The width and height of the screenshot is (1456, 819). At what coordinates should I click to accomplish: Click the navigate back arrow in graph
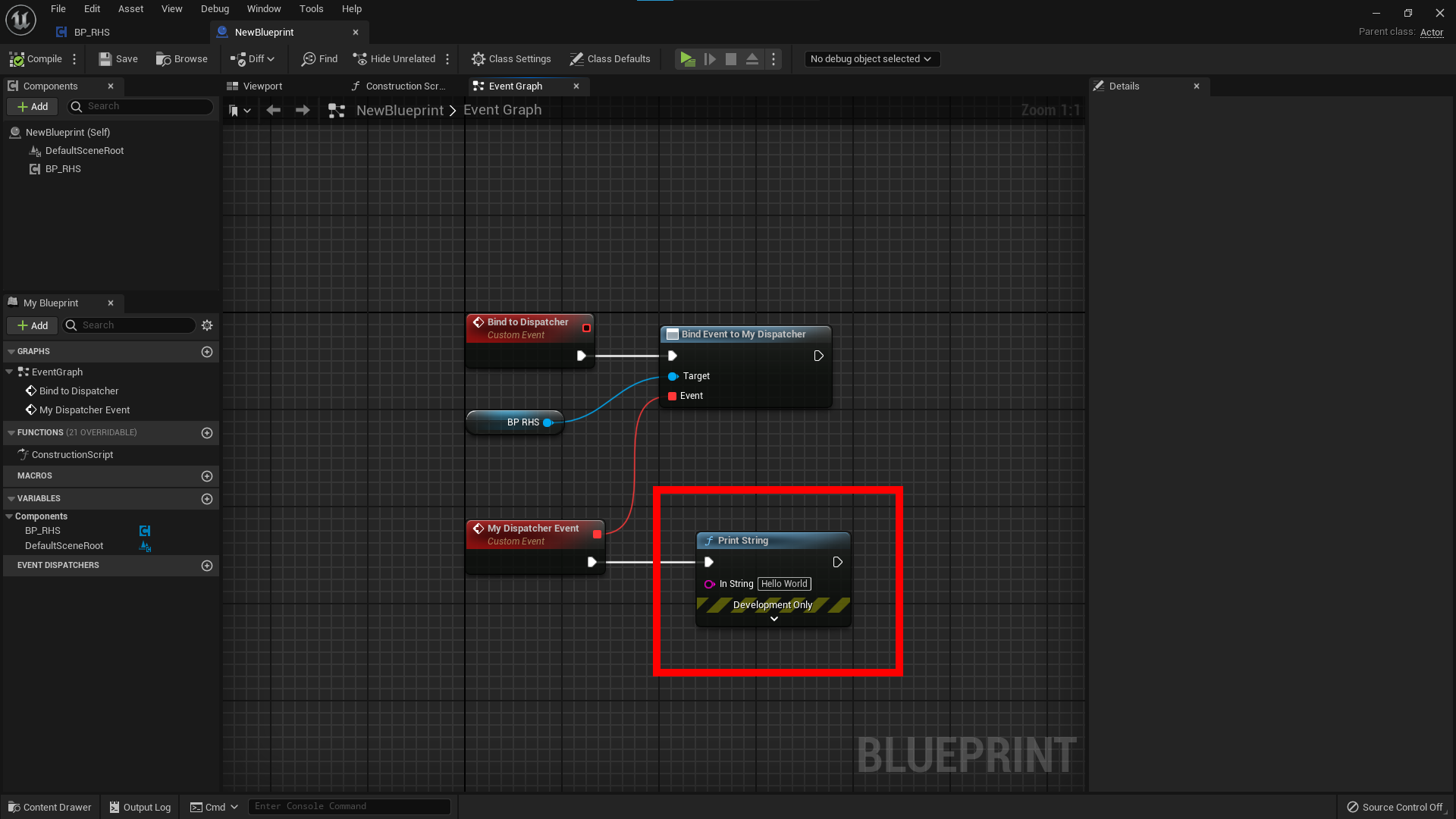coord(274,111)
